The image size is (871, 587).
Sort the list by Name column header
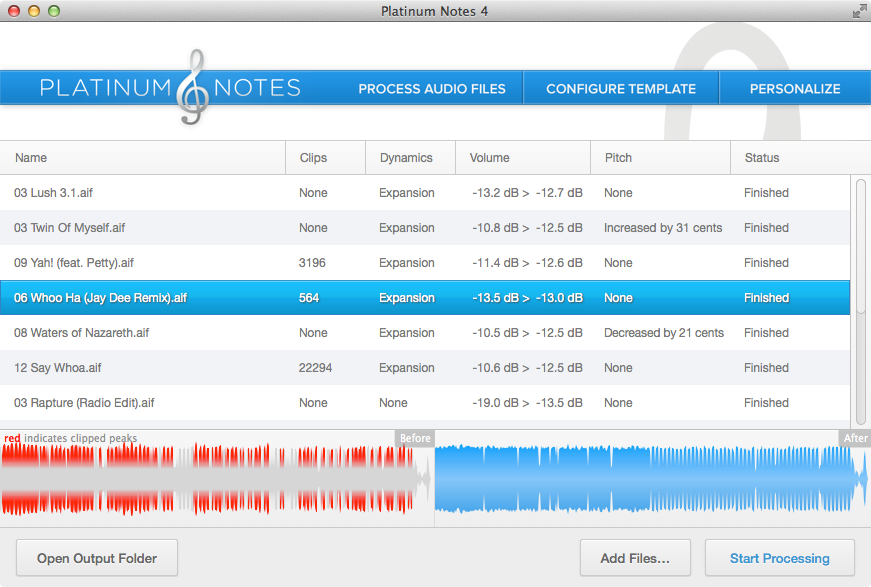pos(30,158)
